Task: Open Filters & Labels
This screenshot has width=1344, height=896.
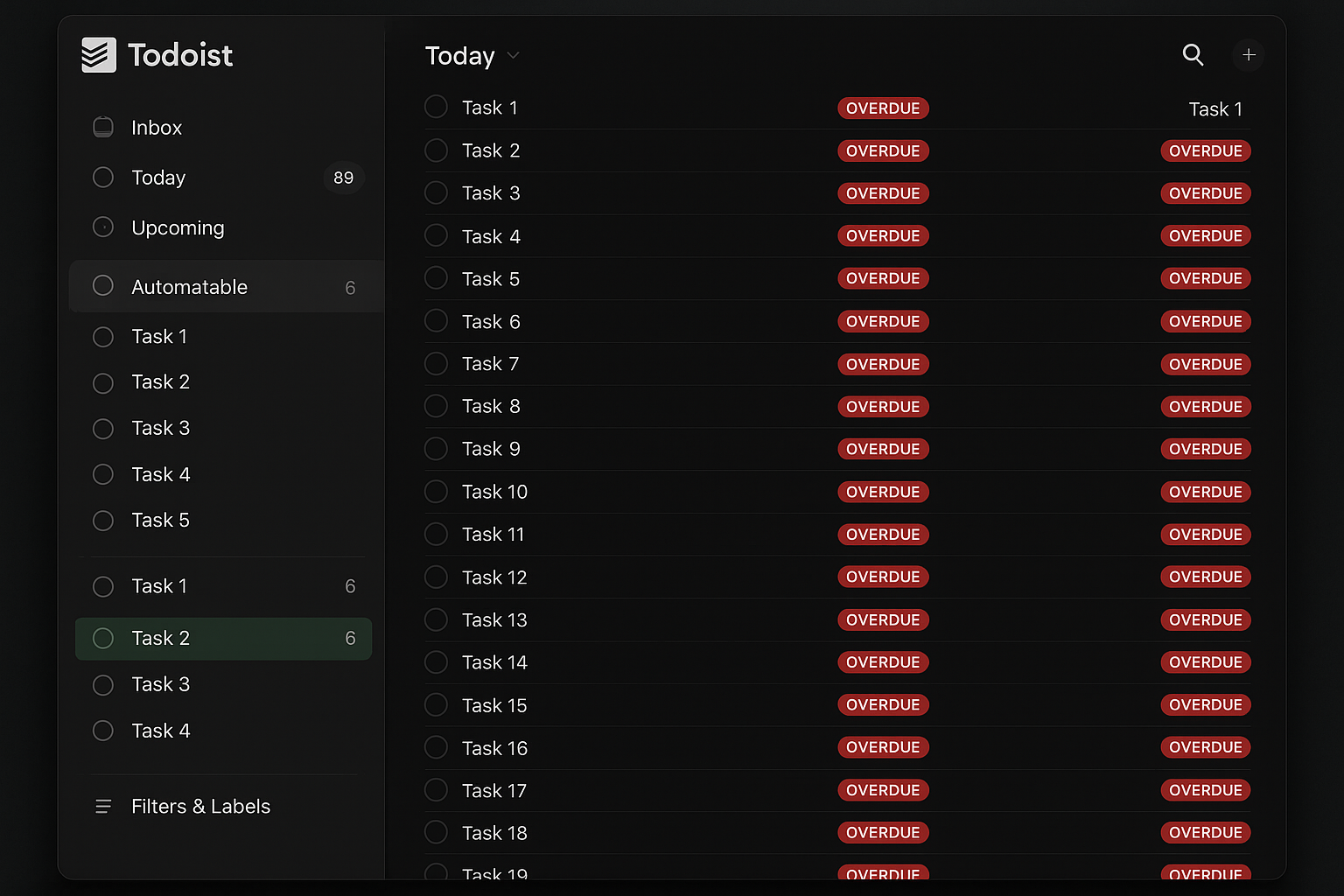Action: 200,806
